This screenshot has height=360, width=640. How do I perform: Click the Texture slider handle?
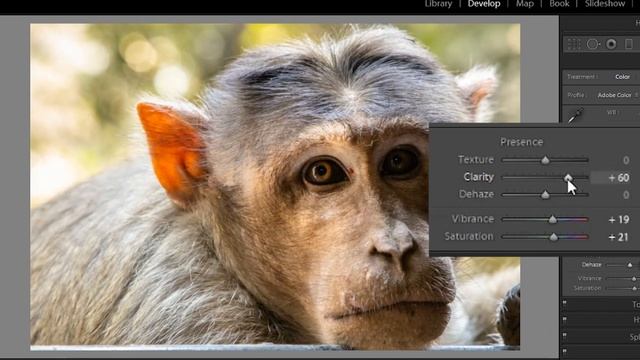pyautogui.click(x=545, y=160)
